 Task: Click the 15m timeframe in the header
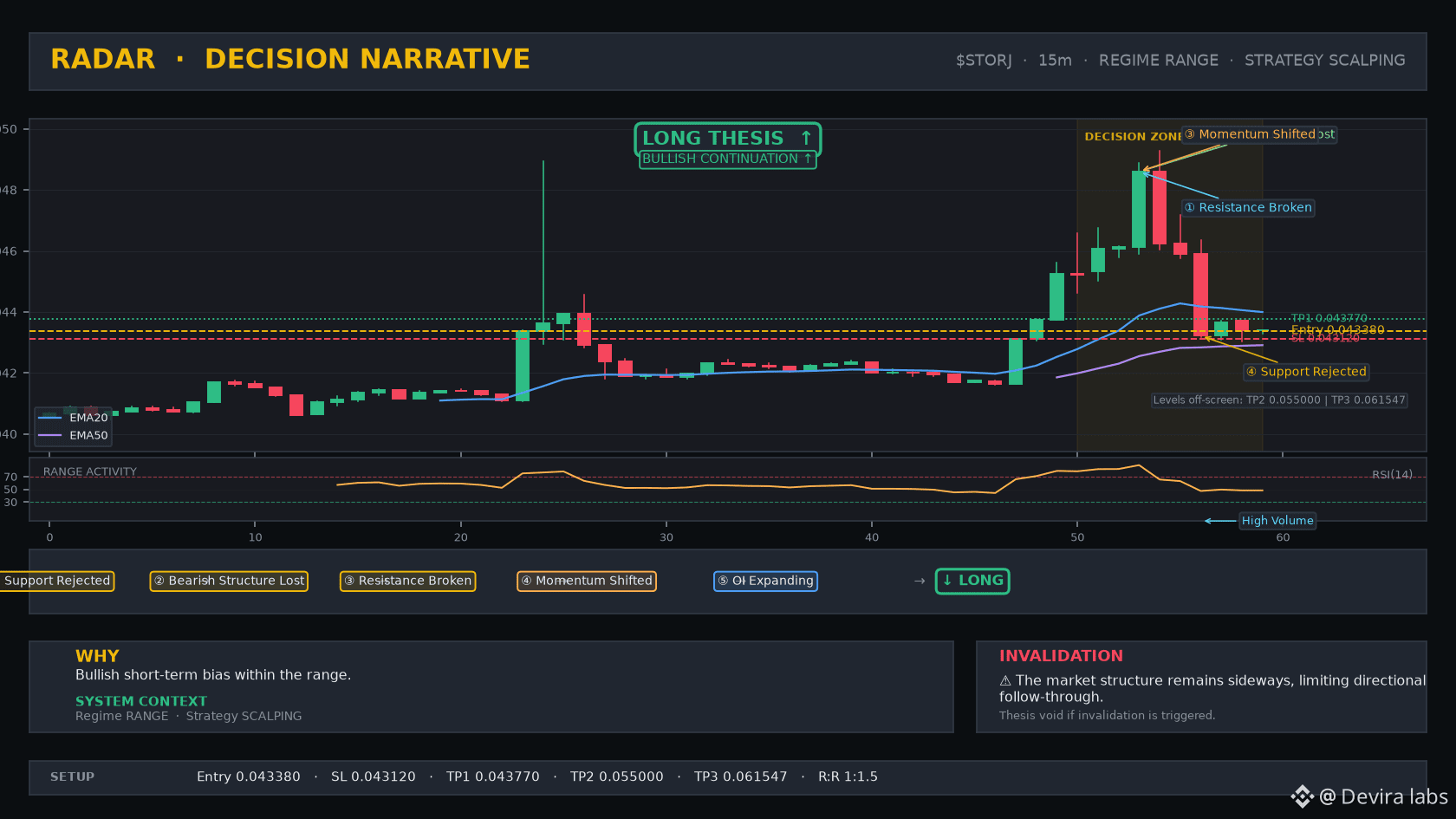coord(1055,61)
